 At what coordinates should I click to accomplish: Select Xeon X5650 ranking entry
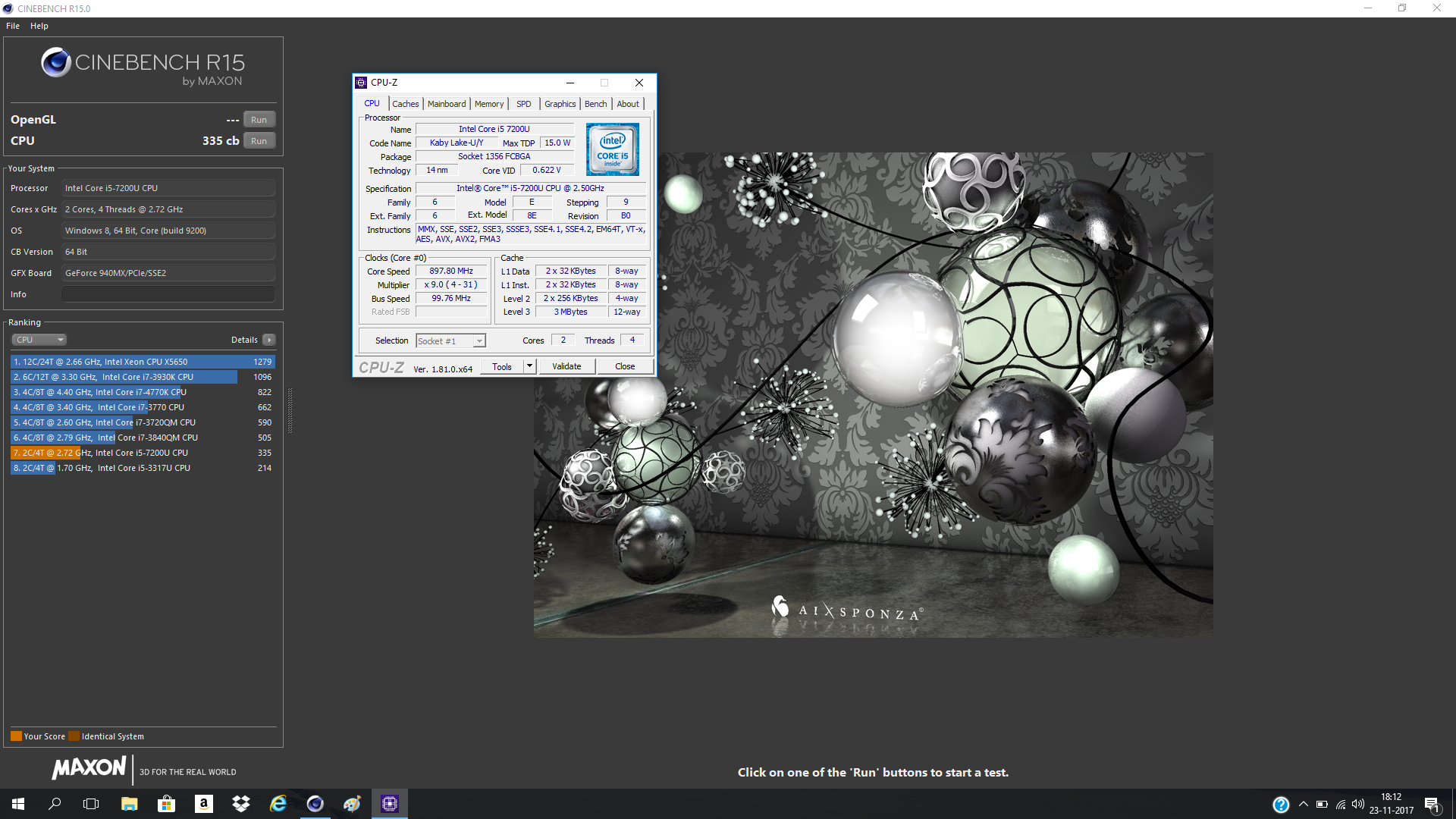143,362
